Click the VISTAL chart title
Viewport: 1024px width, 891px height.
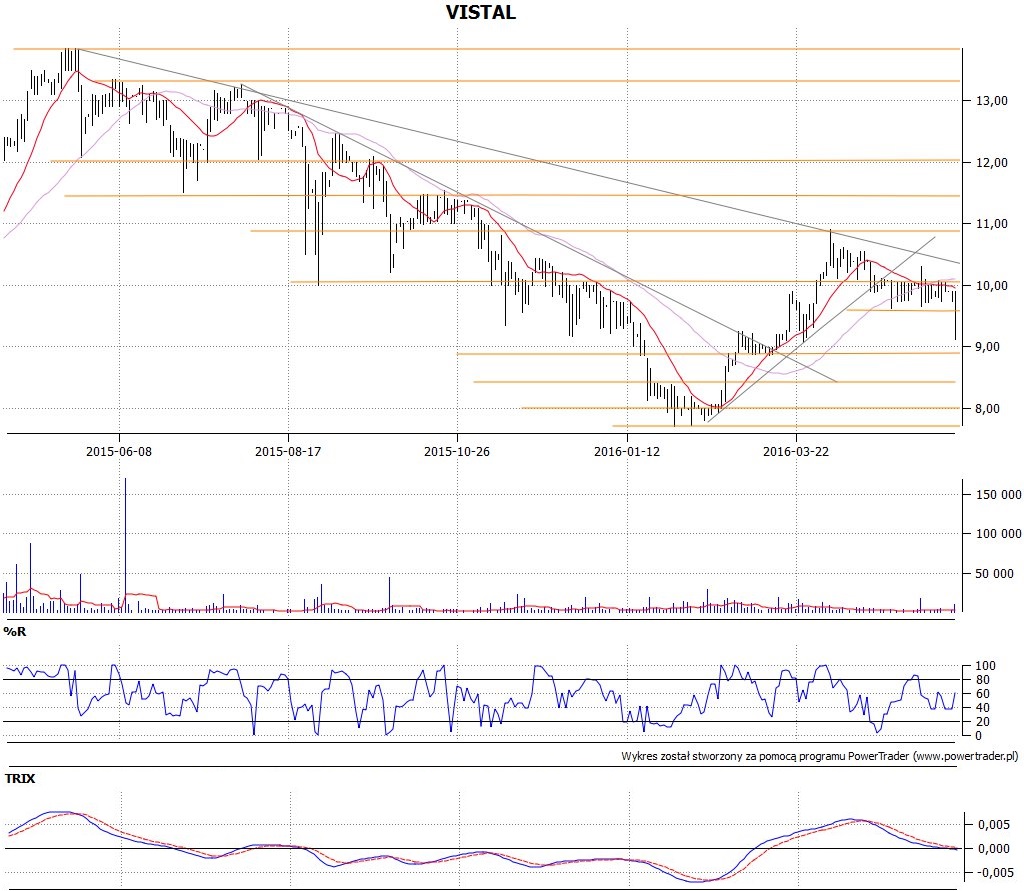[x=481, y=12]
